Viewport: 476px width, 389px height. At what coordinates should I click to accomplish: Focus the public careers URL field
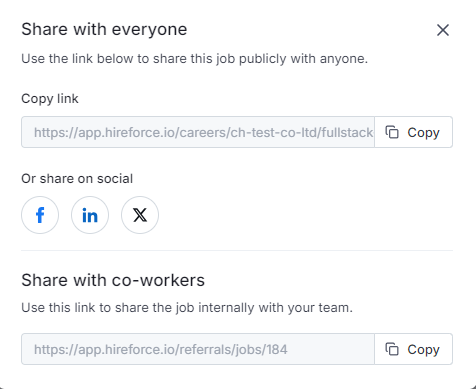[198, 132]
